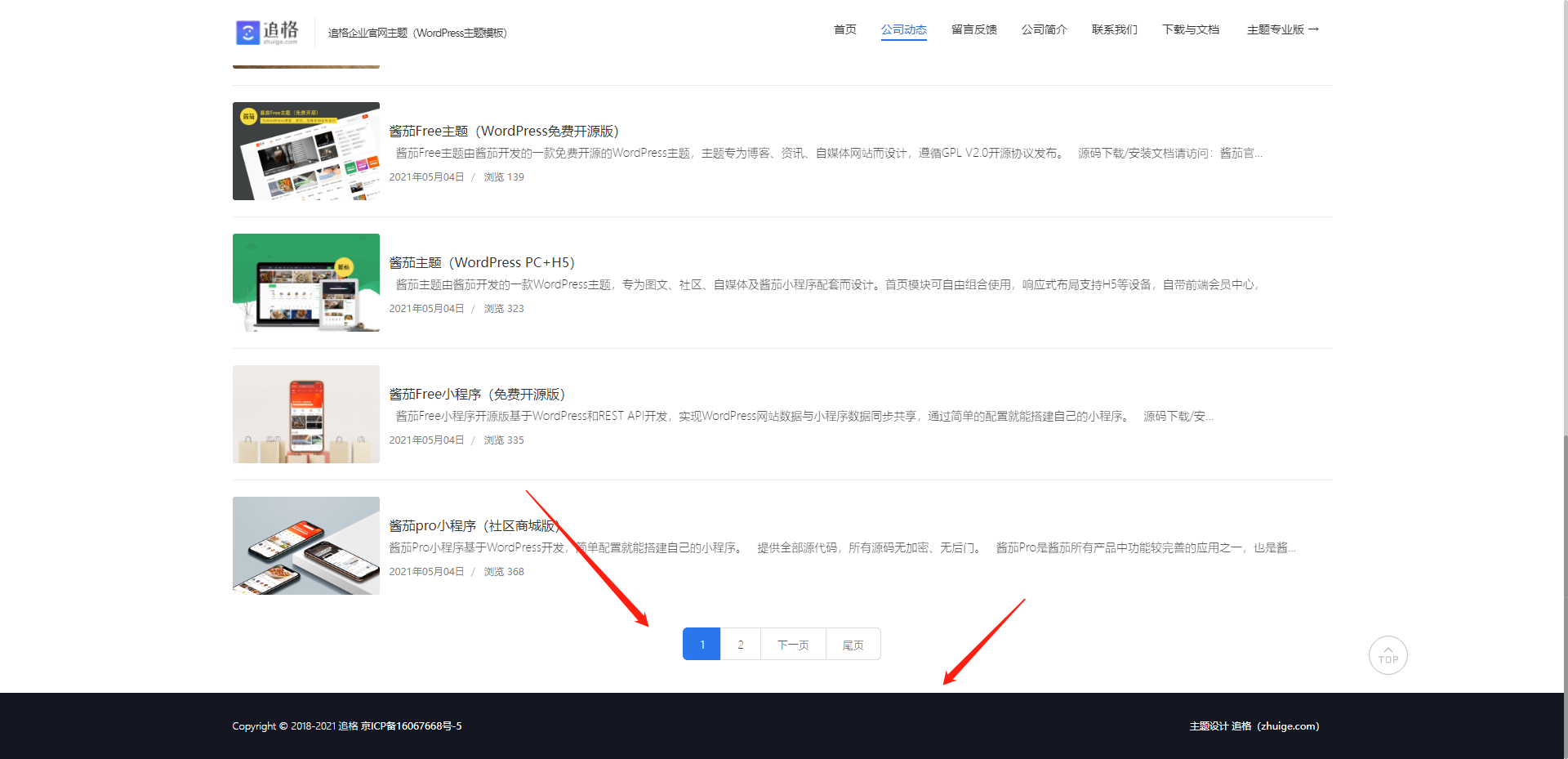Open 酱茄Free主题 article thumbnail
This screenshot has height=759, width=1568.
306,151
